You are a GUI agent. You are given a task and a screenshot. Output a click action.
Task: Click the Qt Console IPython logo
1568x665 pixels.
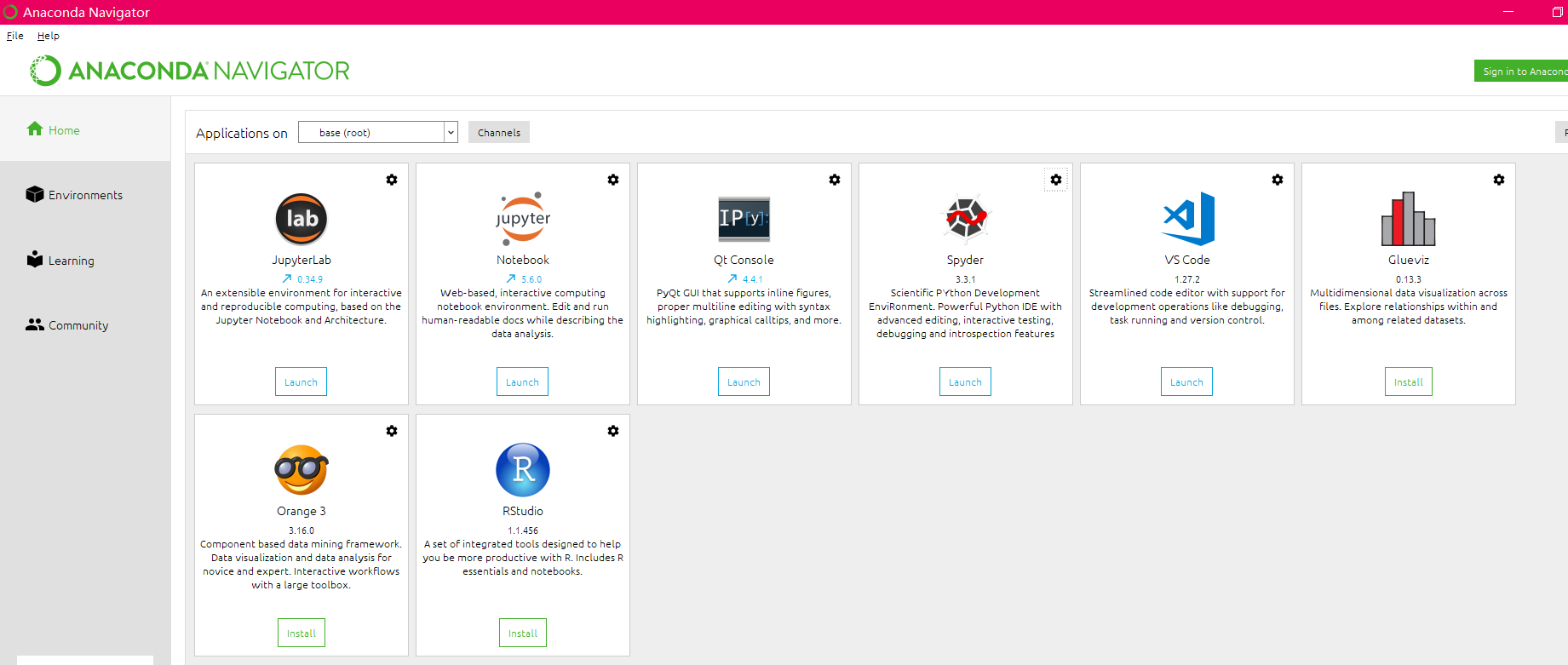pos(744,218)
